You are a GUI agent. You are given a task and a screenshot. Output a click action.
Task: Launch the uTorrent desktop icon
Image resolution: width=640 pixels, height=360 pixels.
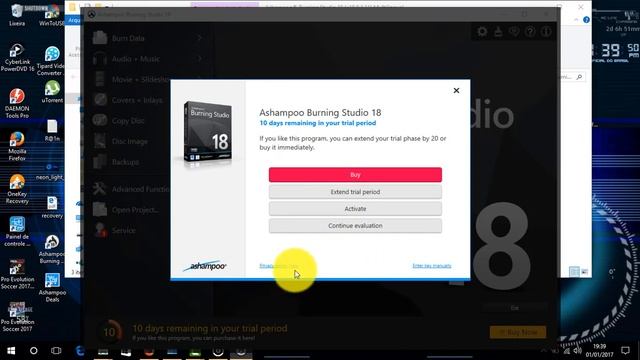[52, 91]
